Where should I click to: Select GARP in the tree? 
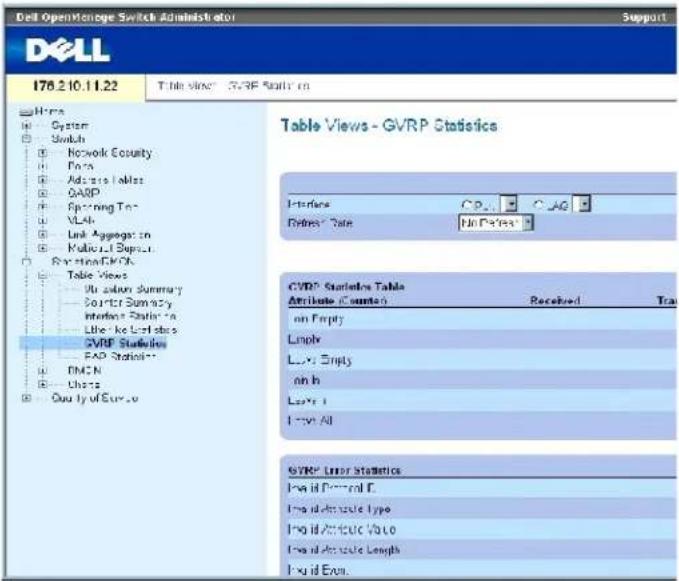(84, 193)
